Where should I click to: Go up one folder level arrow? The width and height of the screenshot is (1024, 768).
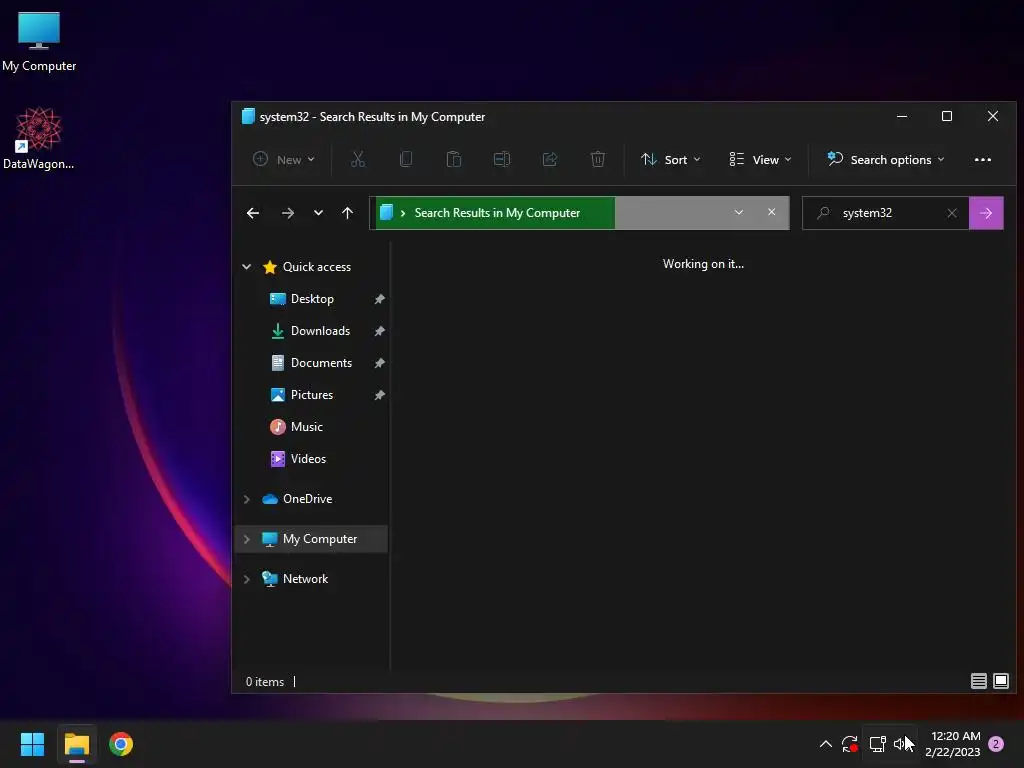coord(347,213)
